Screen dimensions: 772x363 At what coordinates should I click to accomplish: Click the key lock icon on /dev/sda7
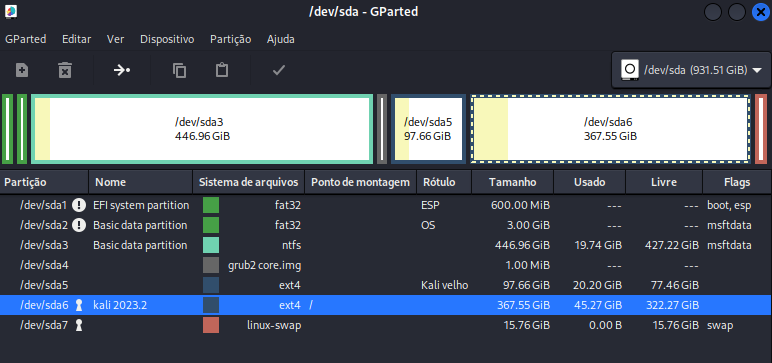pyautogui.click(x=79, y=325)
